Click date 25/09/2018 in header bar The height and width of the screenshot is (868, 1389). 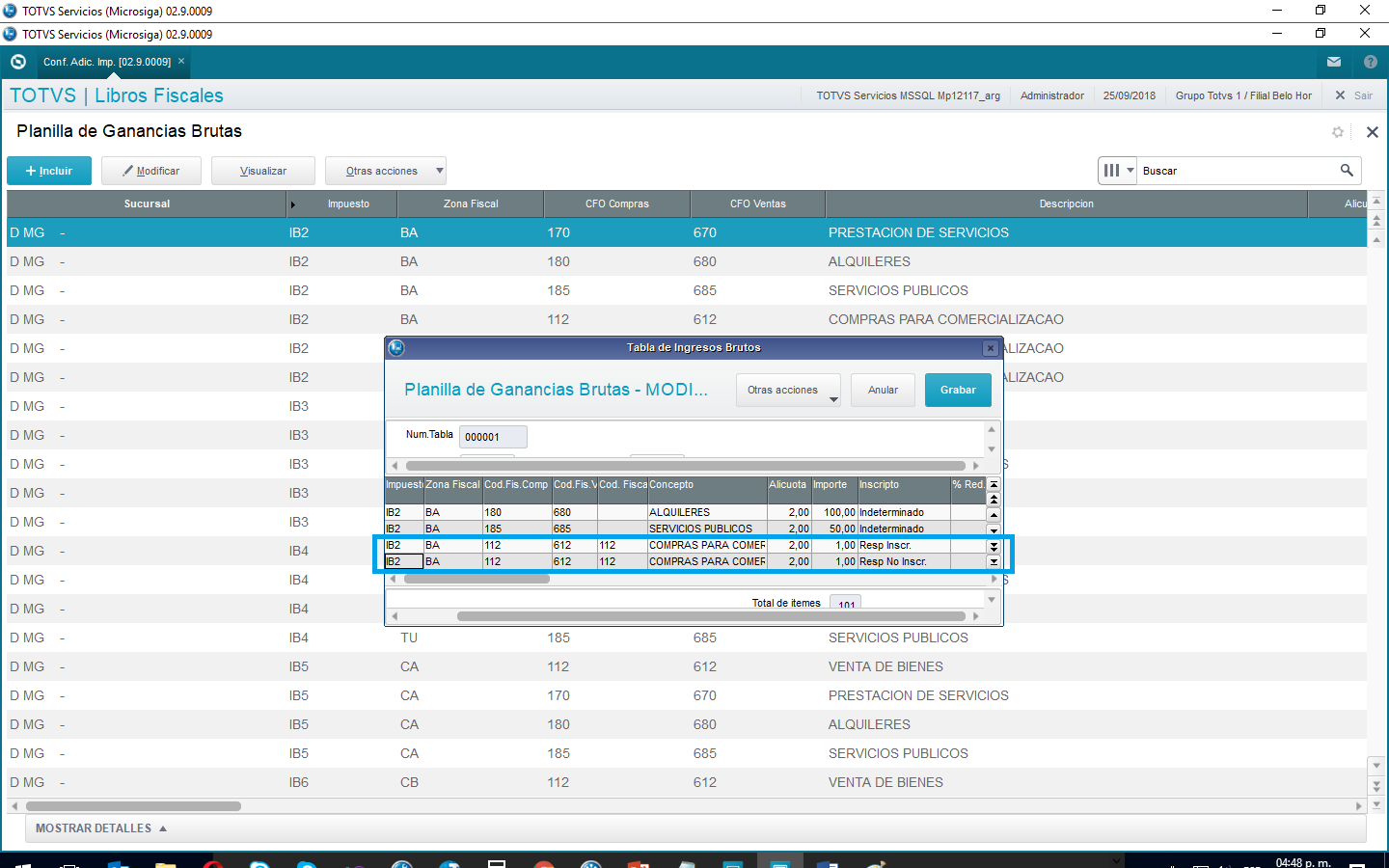(1130, 95)
